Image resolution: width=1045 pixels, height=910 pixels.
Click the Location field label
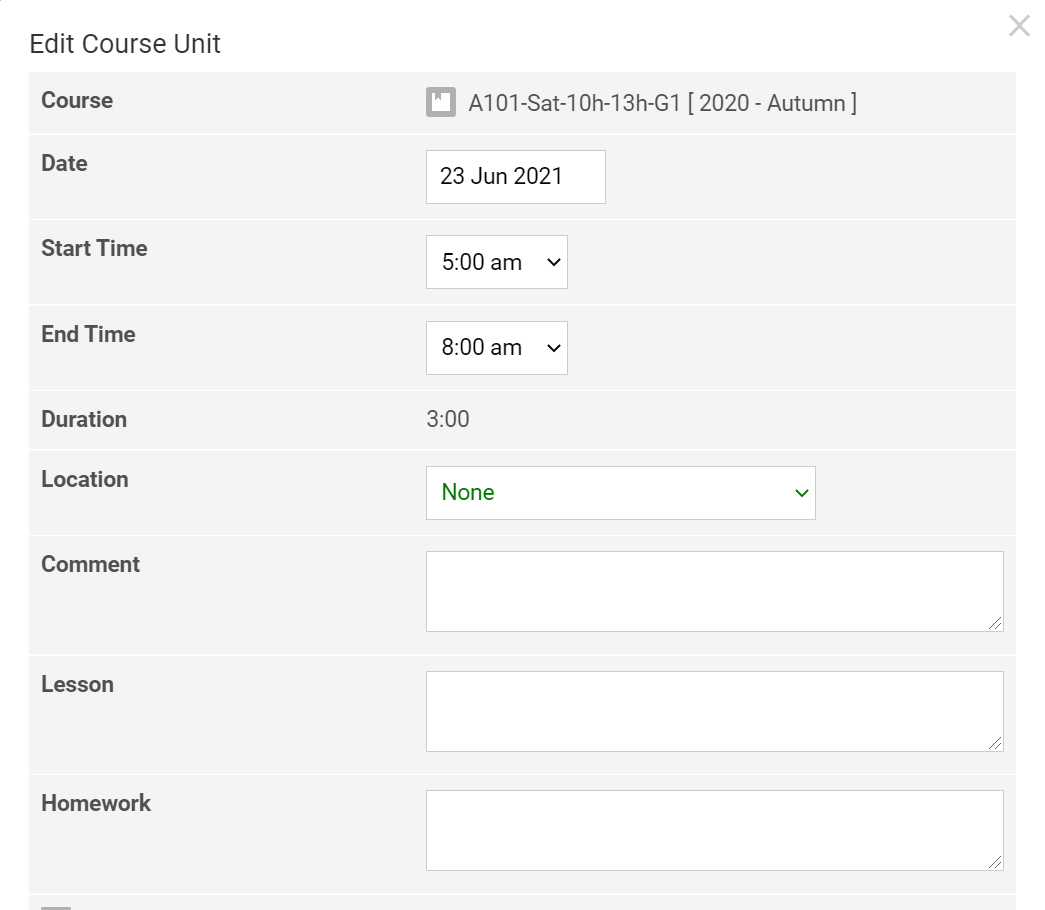click(85, 480)
